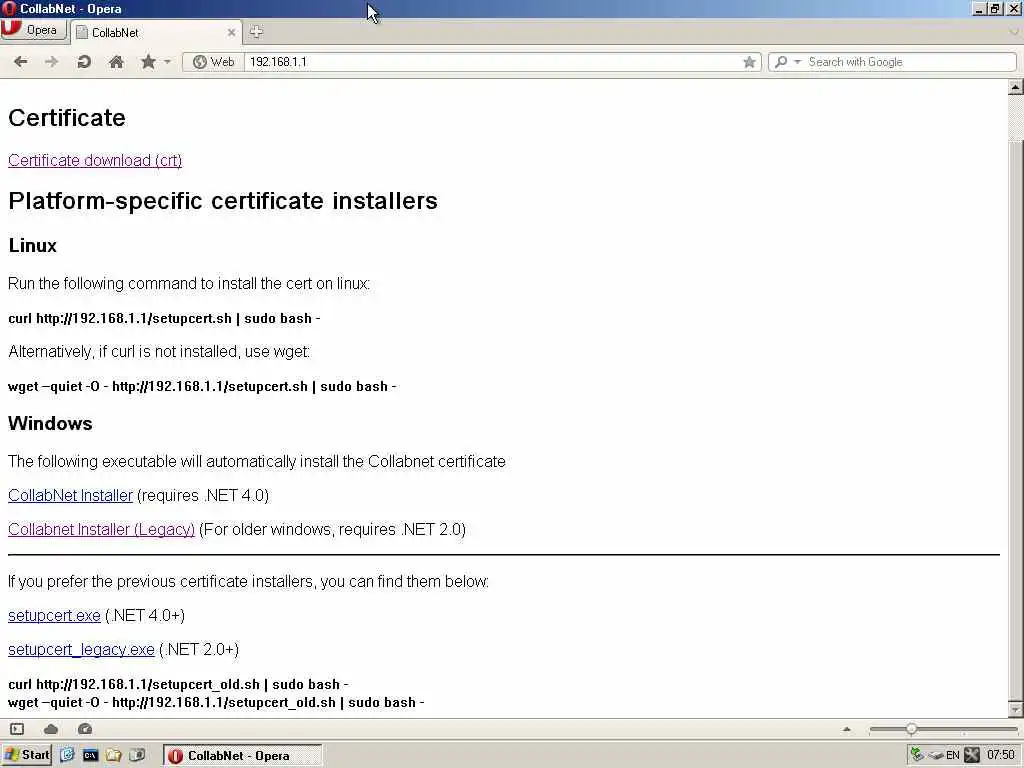Launch command prompt from quick launch
The image size is (1024, 768).
(x=90, y=755)
